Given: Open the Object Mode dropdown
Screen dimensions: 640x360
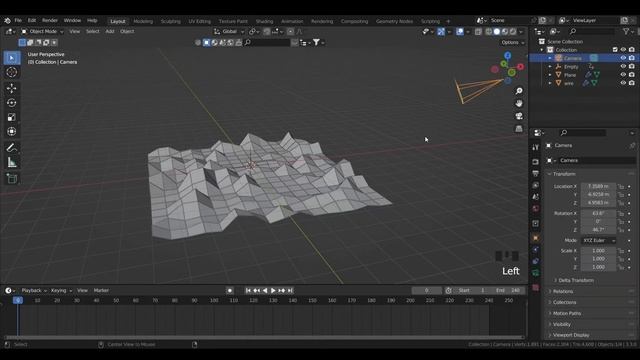Looking at the screenshot, I should [42, 31].
